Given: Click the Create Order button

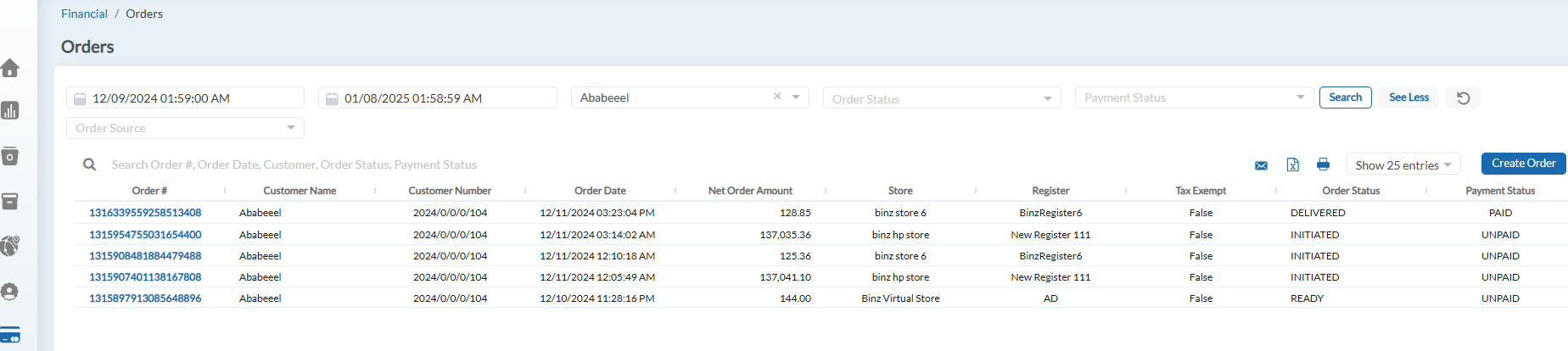Looking at the screenshot, I should (1524, 163).
